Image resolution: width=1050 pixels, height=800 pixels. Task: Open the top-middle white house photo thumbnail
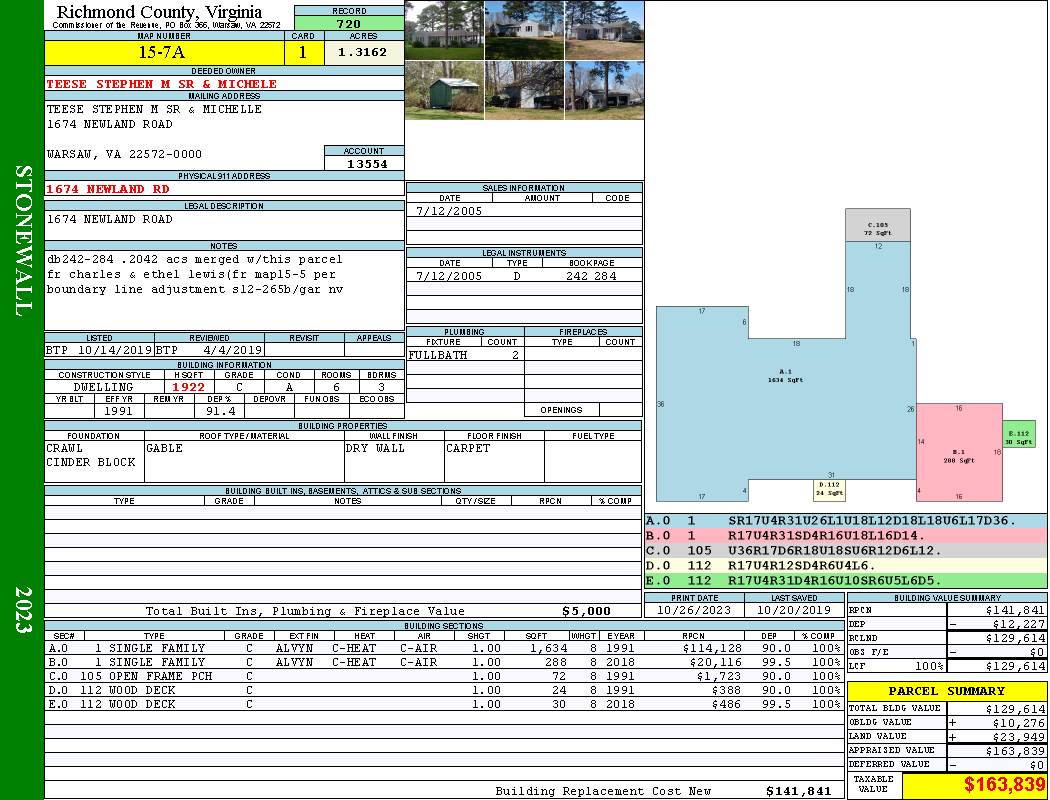(x=524, y=30)
